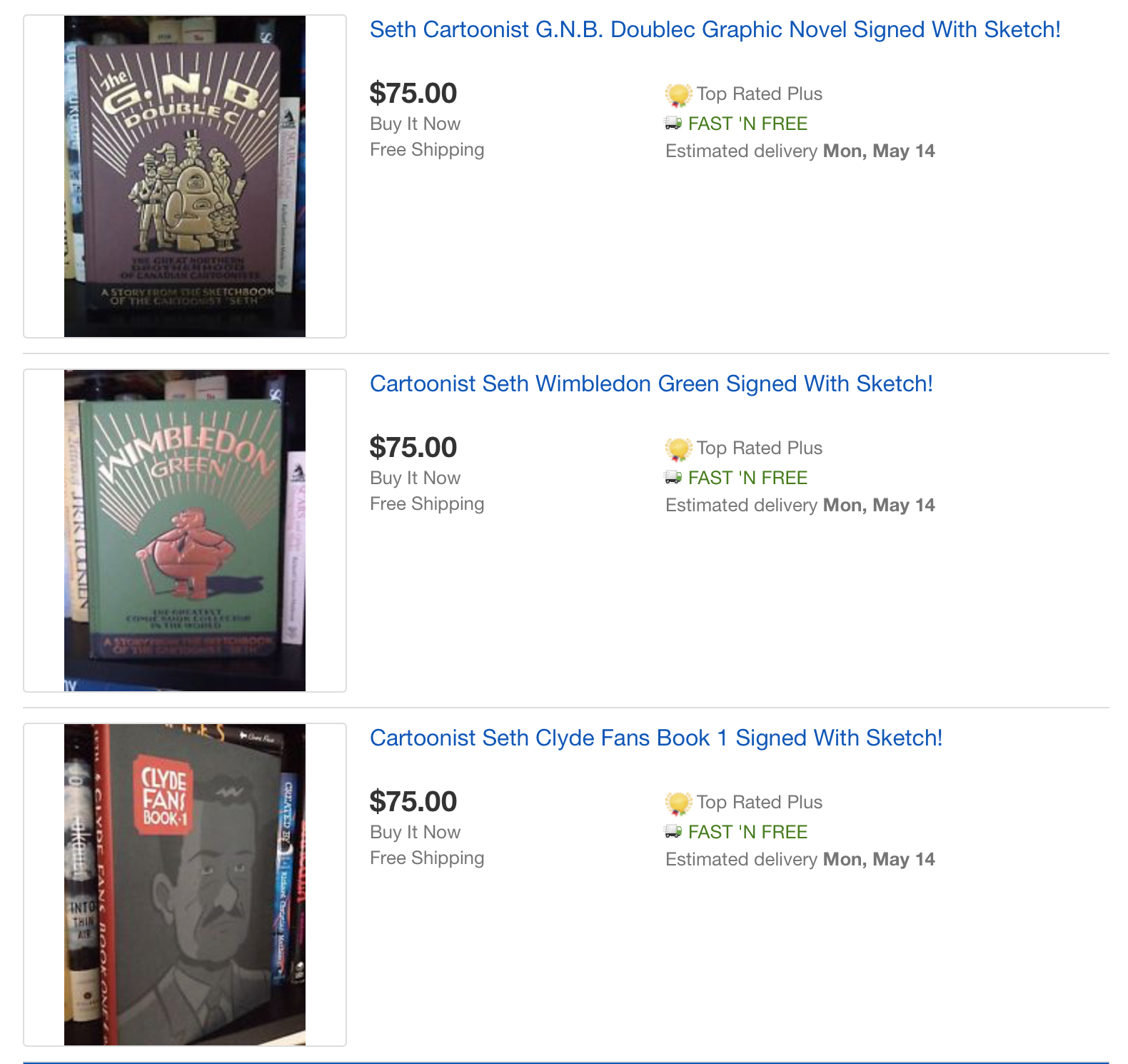Click the delivery truck icon on G.N.B. listing
The width and height of the screenshot is (1128, 1064).
tap(673, 124)
